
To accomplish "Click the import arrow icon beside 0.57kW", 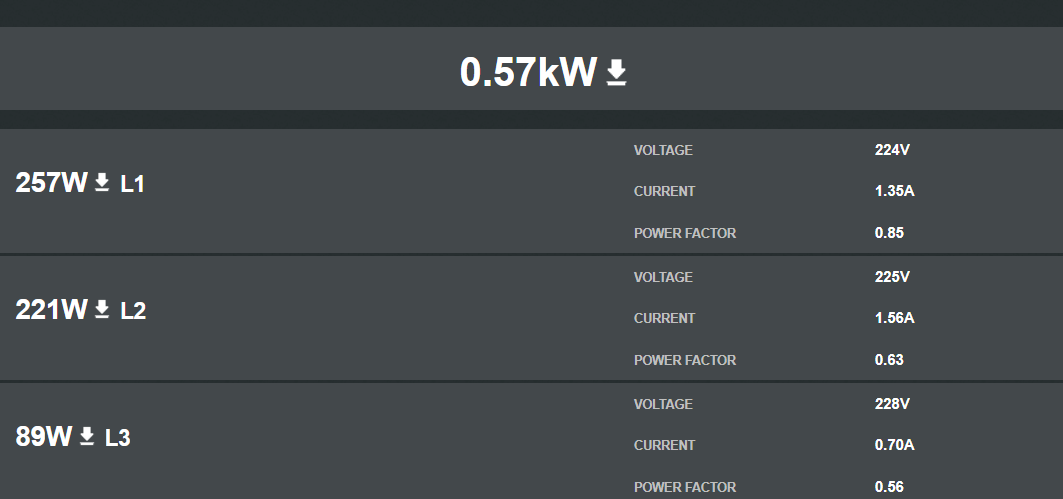I will click(x=616, y=73).
